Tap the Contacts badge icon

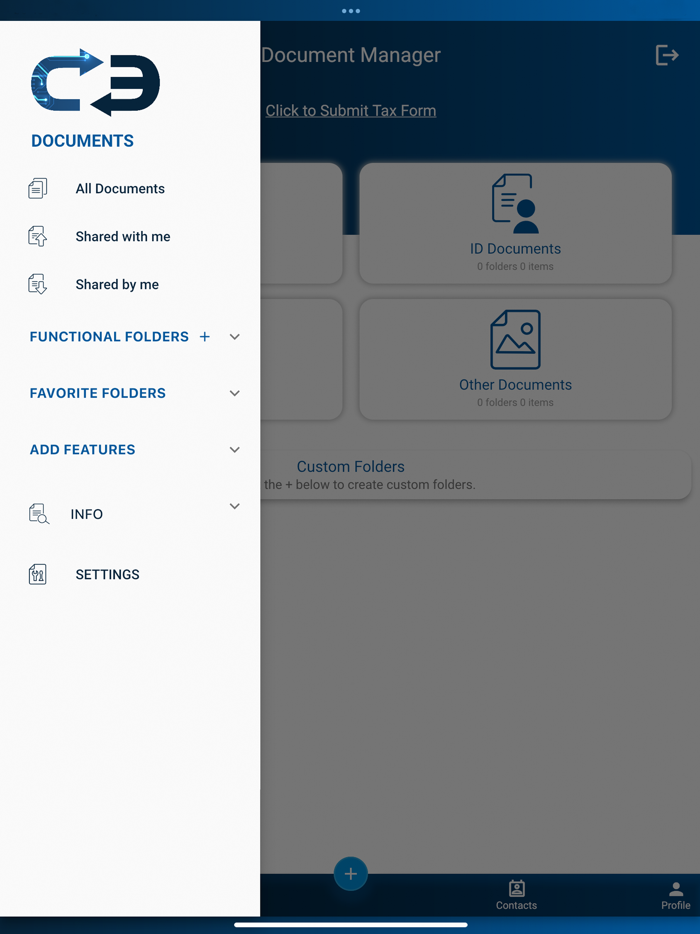(517, 889)
